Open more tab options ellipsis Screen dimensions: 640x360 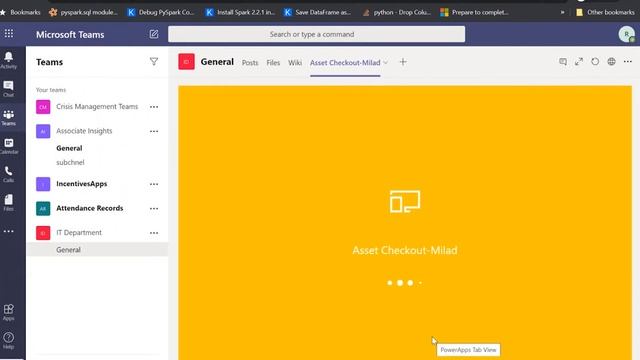click(x=628, y=62)
